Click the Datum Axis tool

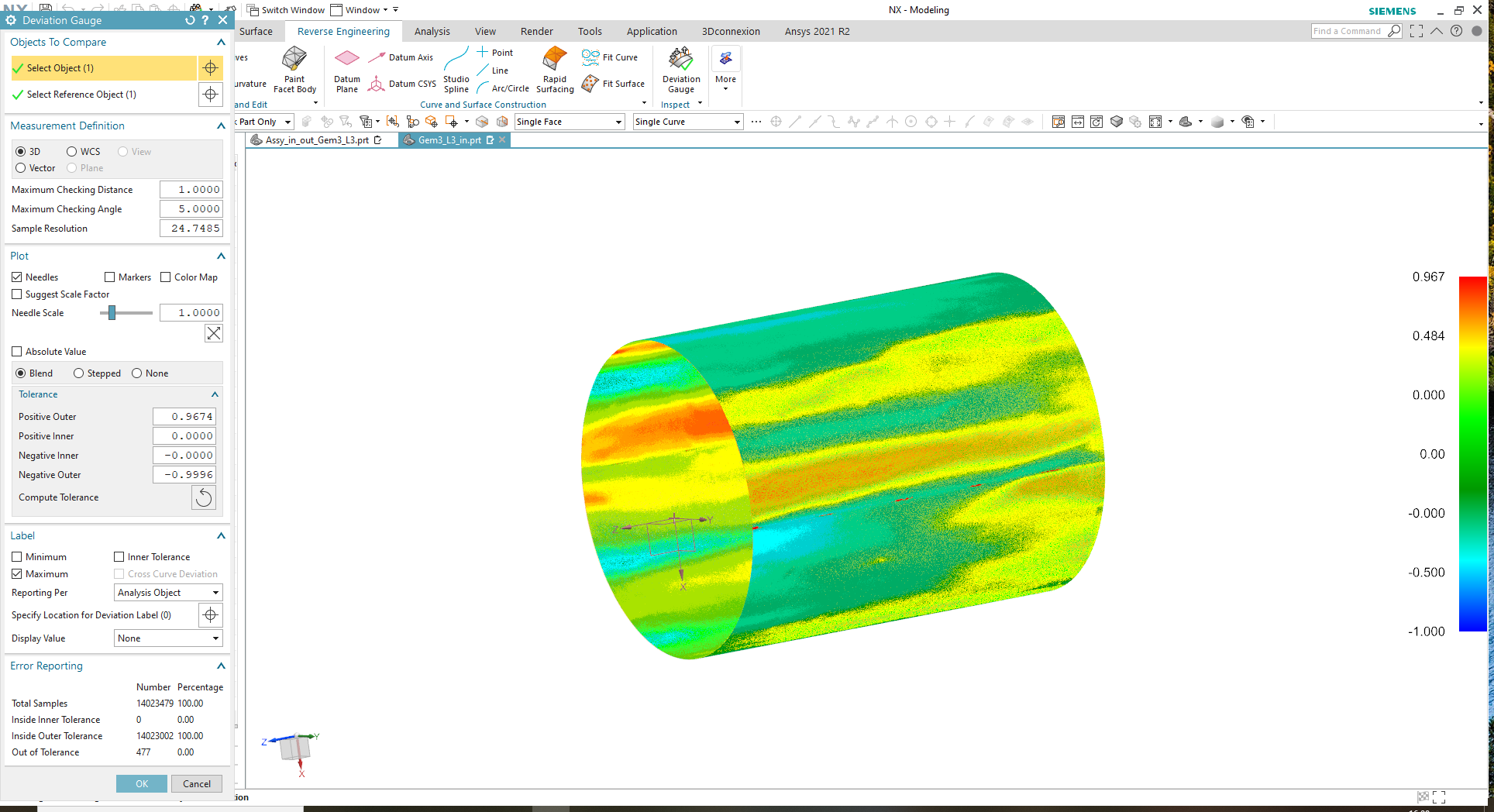tap(401, 57)
